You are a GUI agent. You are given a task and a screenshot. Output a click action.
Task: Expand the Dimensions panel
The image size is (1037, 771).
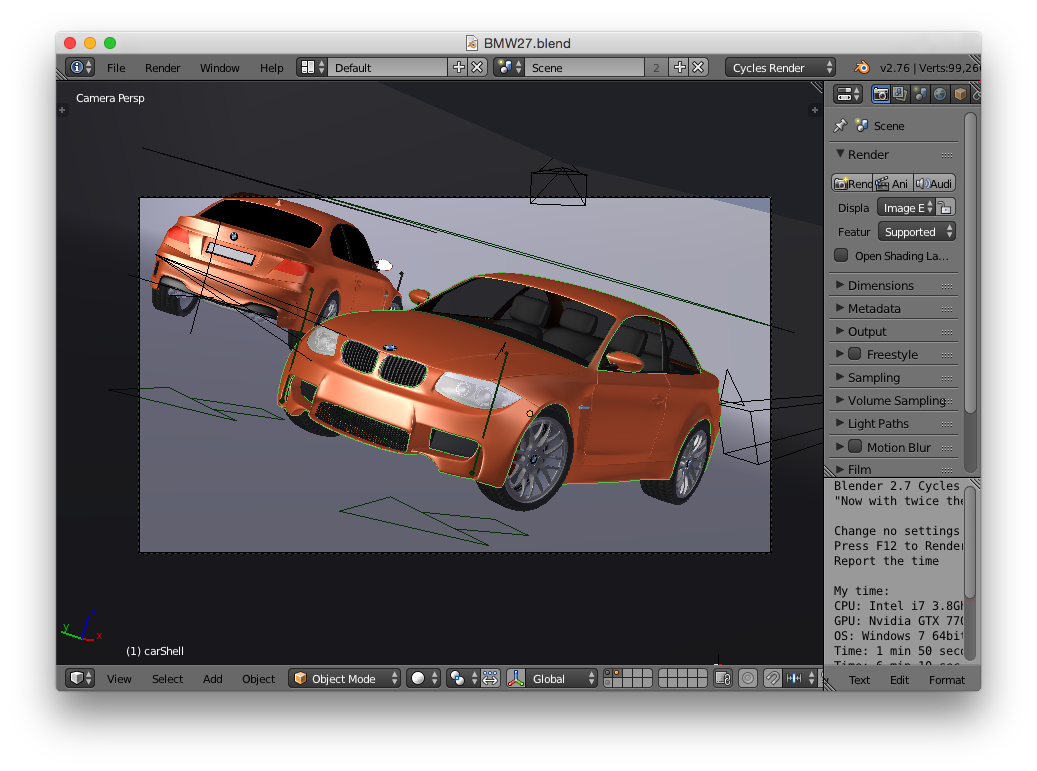[880, 285]
